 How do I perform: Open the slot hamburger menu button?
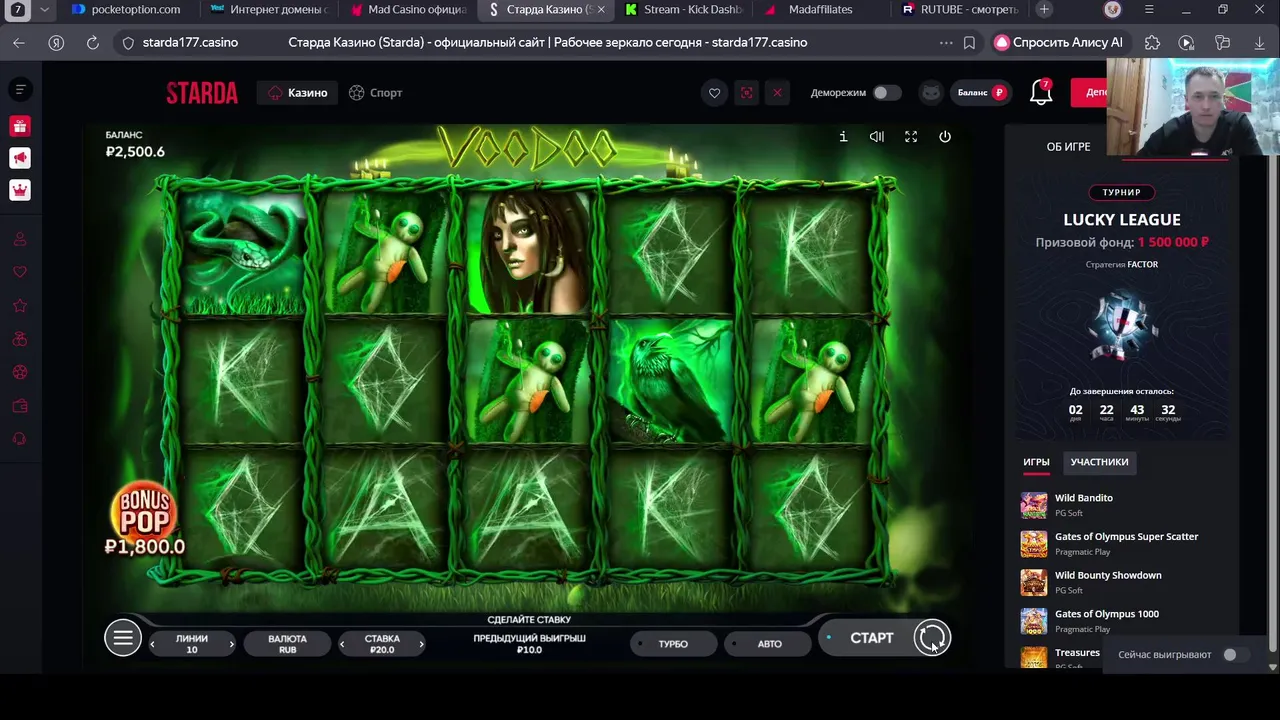(x=123, y=638)
